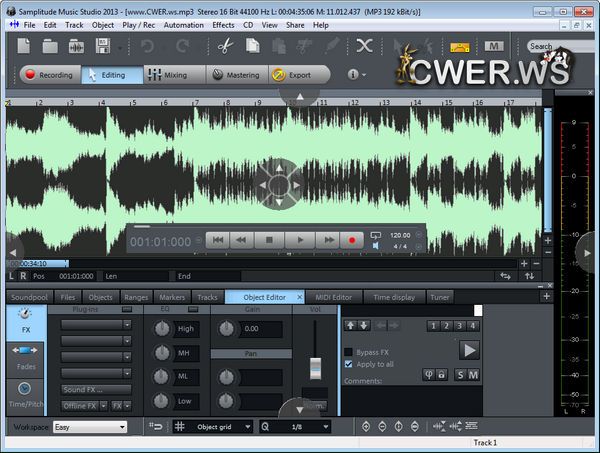
Task: Click the stop button in transport bar
Action: coord(269,240)
